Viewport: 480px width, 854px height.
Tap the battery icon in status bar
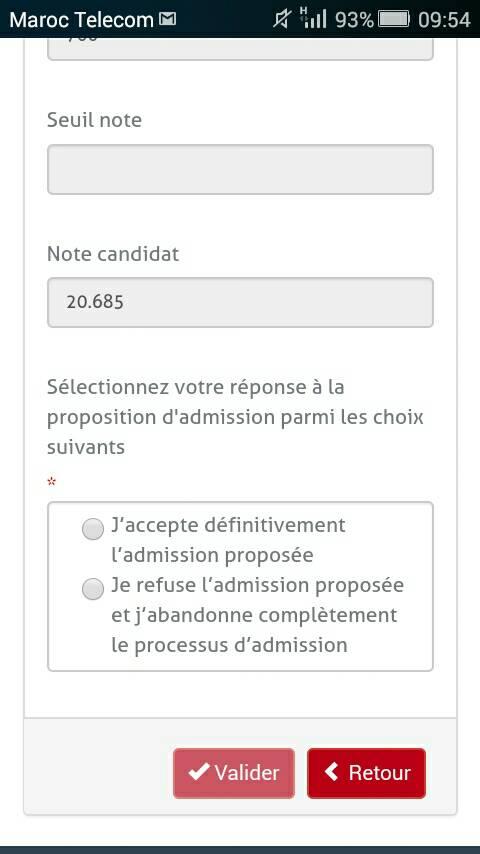[x=394, y=20]
